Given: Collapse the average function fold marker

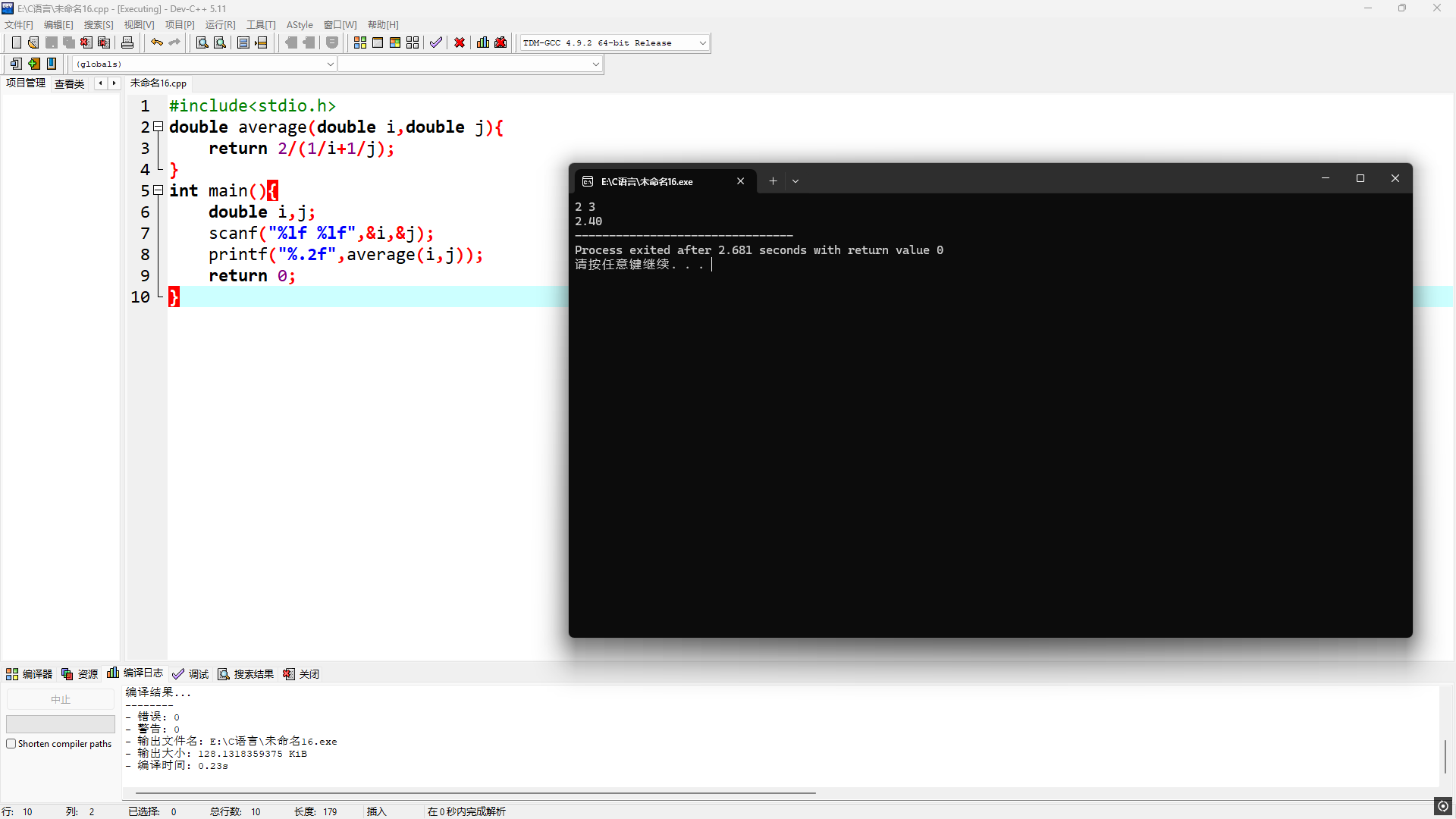Looking at the screenshot, I should point(158,127).
